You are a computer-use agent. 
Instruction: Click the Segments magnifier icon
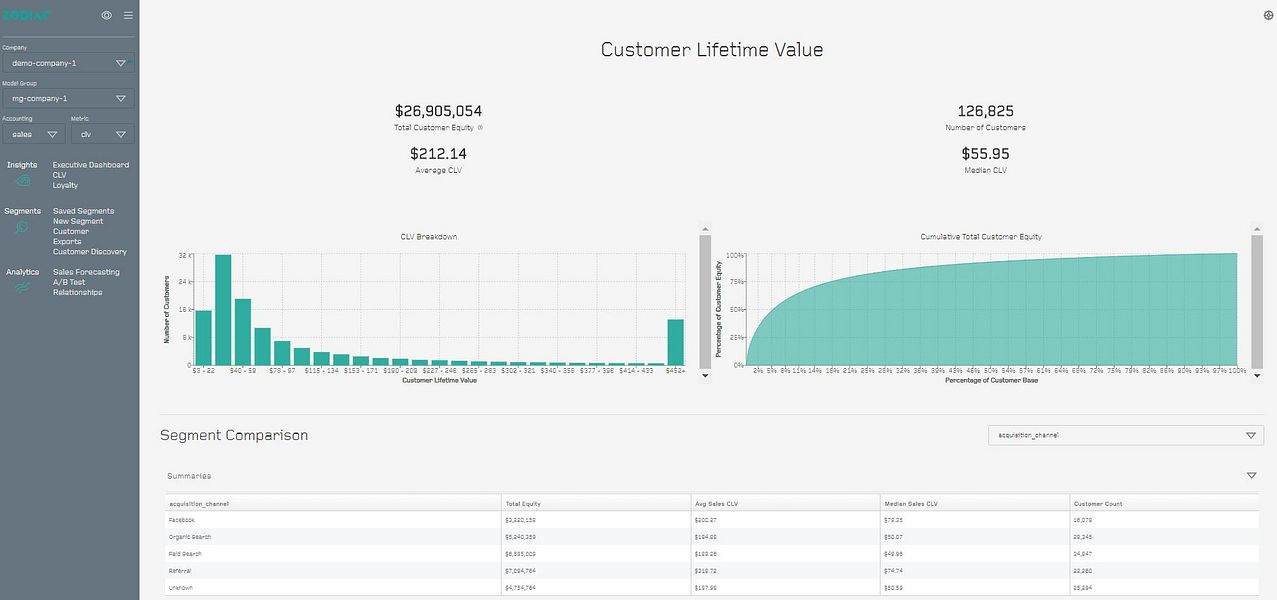[22, 227]
